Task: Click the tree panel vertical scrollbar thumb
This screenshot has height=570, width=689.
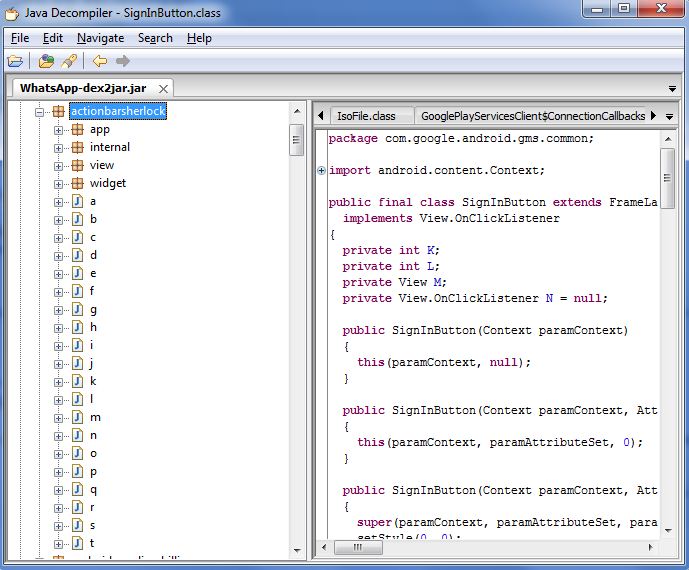Action: pyautogui.click(x=297, y=140)
